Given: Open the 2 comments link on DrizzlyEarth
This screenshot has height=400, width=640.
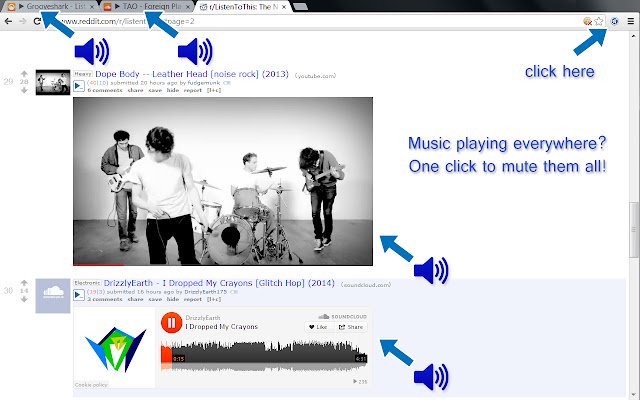Looking at the screenshot, I should pos(105,299).
